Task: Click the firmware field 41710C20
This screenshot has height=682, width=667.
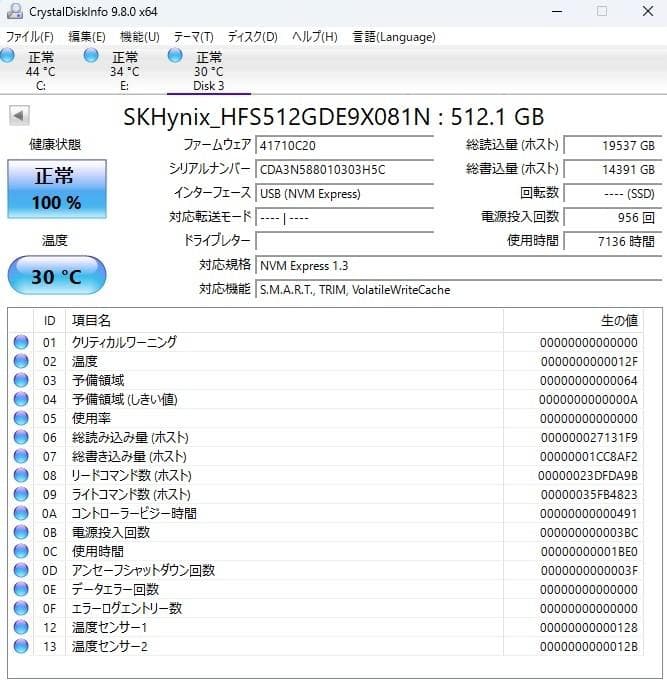Action: click(345, 145)
